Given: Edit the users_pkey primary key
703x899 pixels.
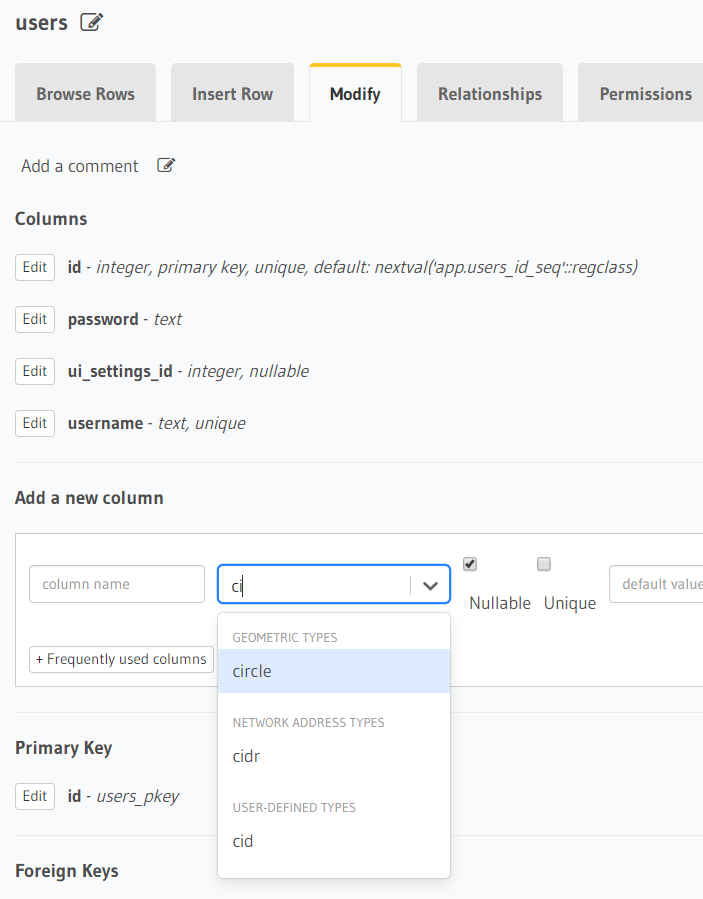Looking at the screenshot, I should (x=35, y=796).
